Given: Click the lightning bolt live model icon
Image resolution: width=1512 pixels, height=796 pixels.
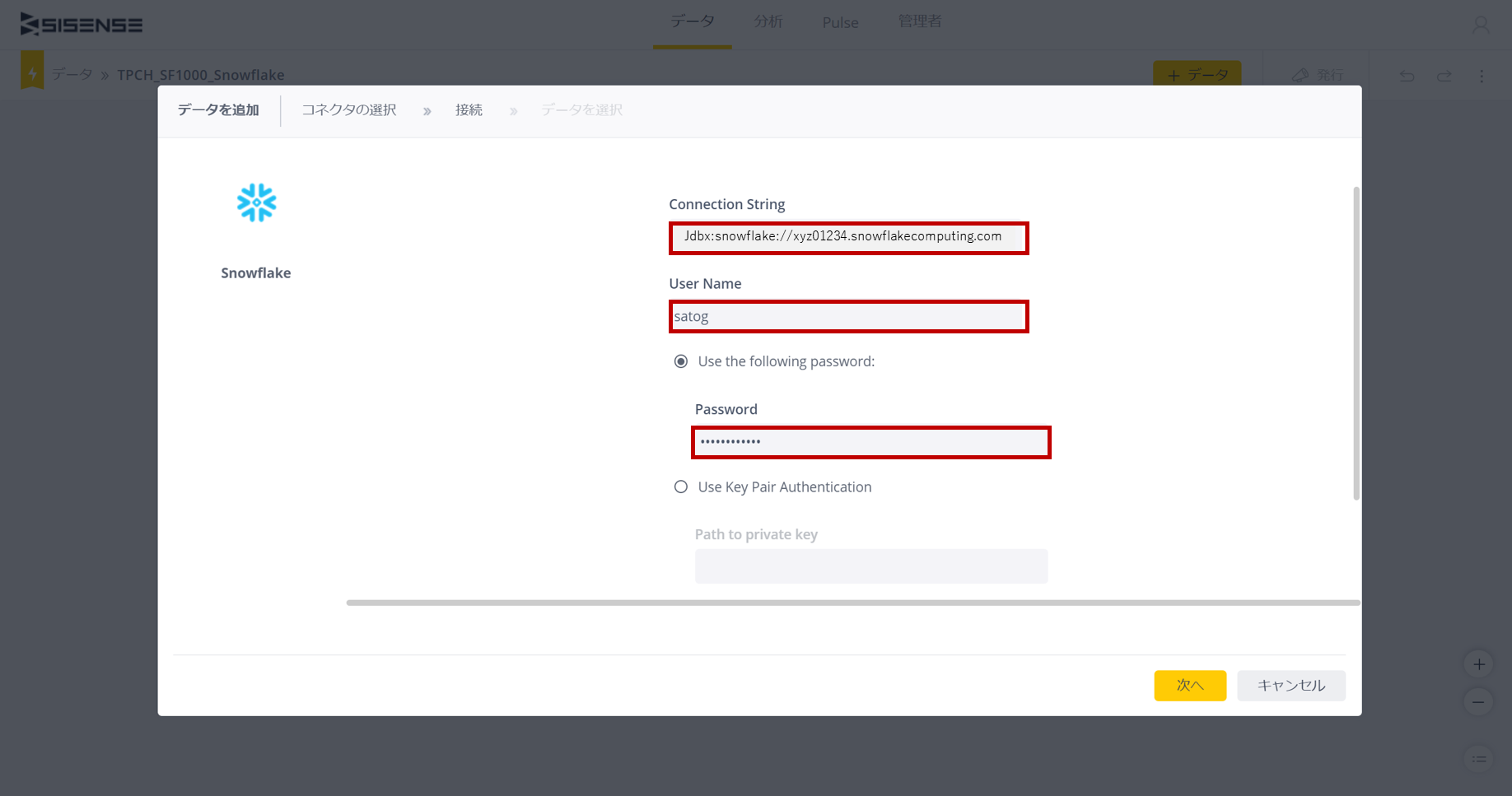Looking at the screenshot, I should click(x=32, y=72).
